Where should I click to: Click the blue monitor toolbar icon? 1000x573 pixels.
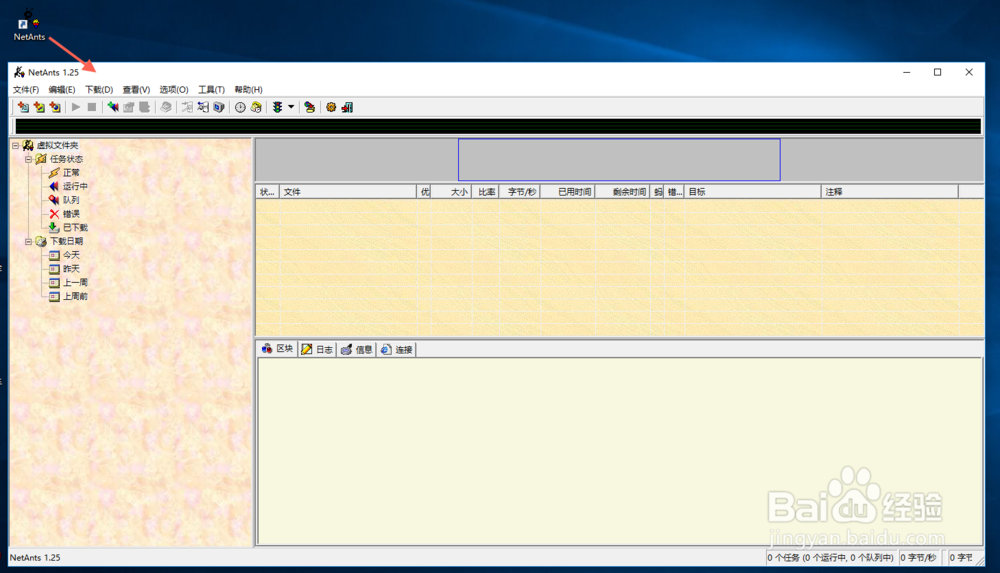[219, 107]
